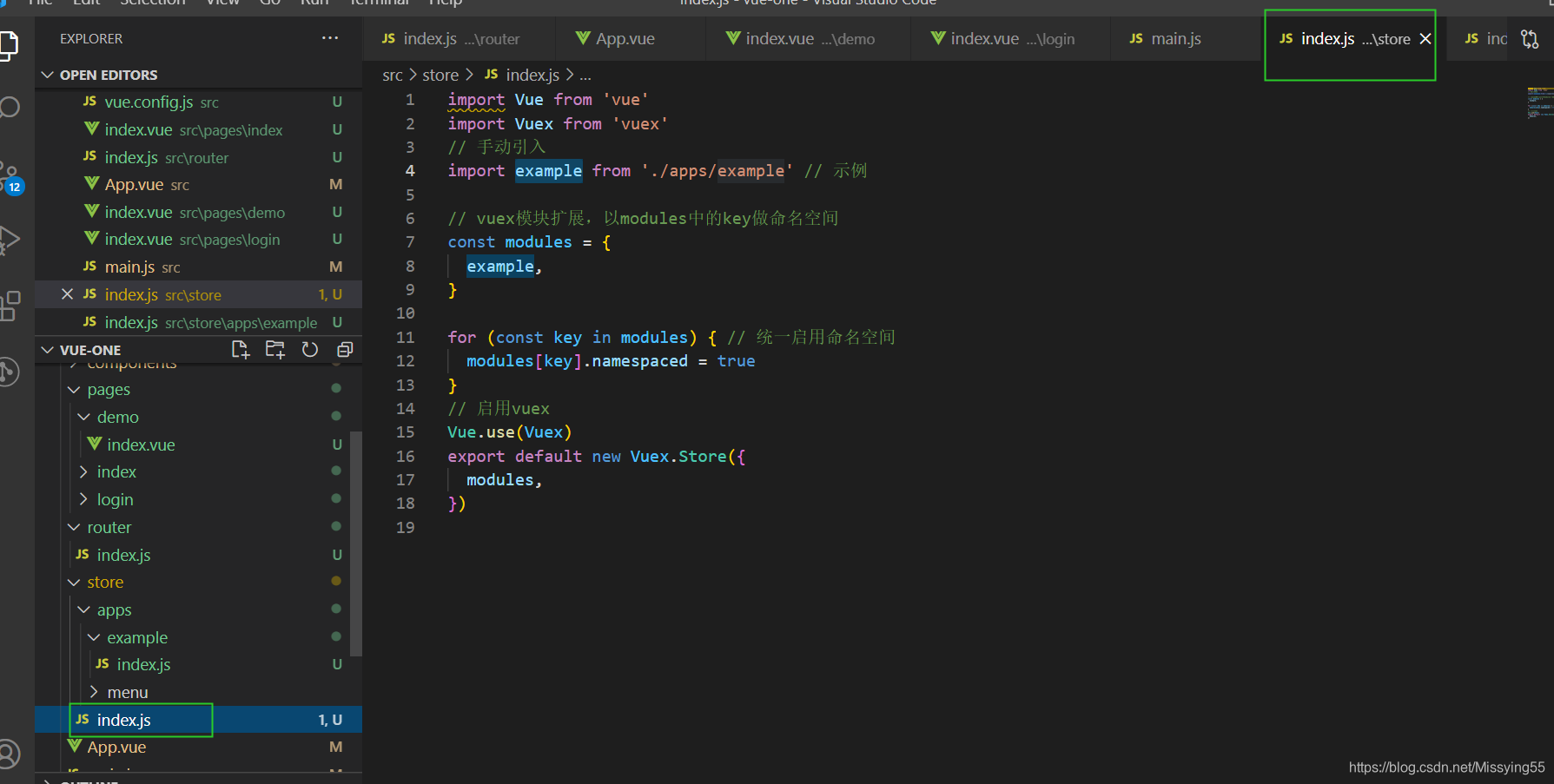Open changes compare icon in editor toolbar
The height and width of the screenshot is (784, 1554).
coord(1530,39)
